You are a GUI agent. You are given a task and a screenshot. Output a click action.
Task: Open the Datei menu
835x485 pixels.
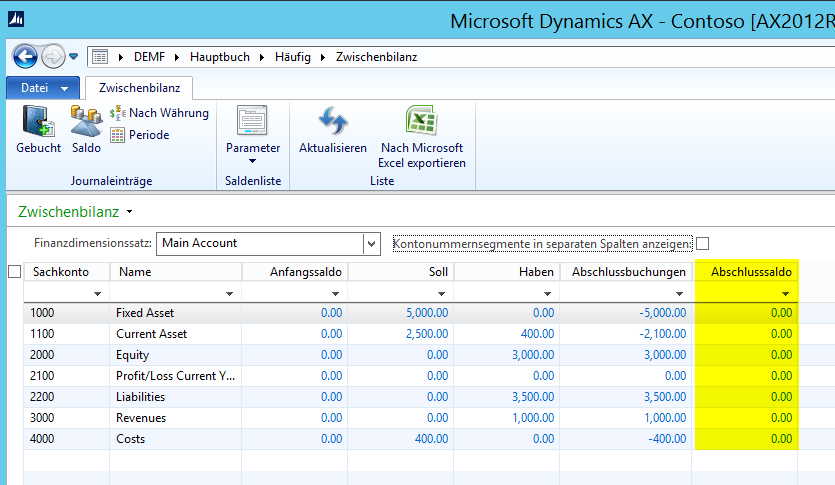coord(43,88)
